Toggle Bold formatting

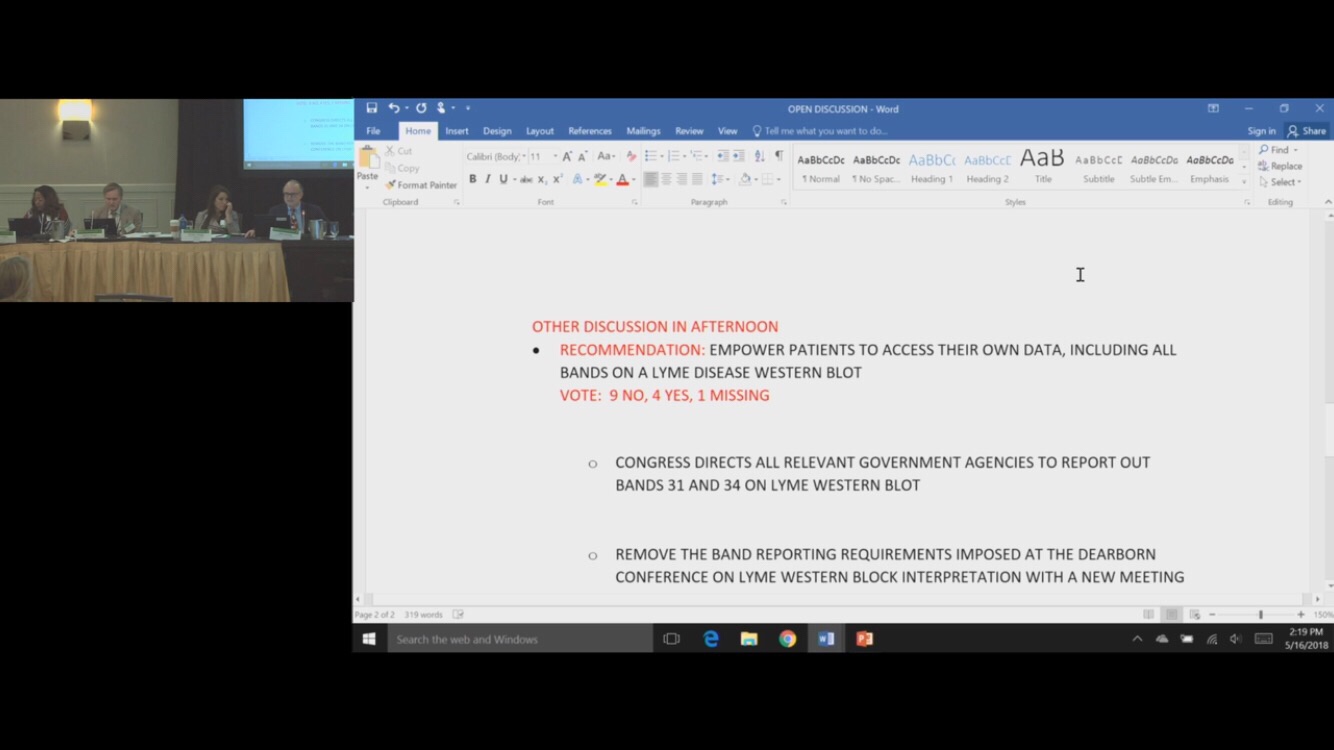coord(473,179)
